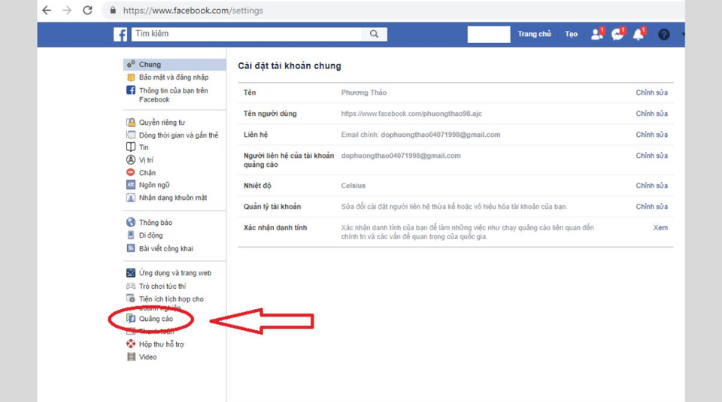
Task: Click the name value Phương Thảo
Action: [x=364, y=93]
